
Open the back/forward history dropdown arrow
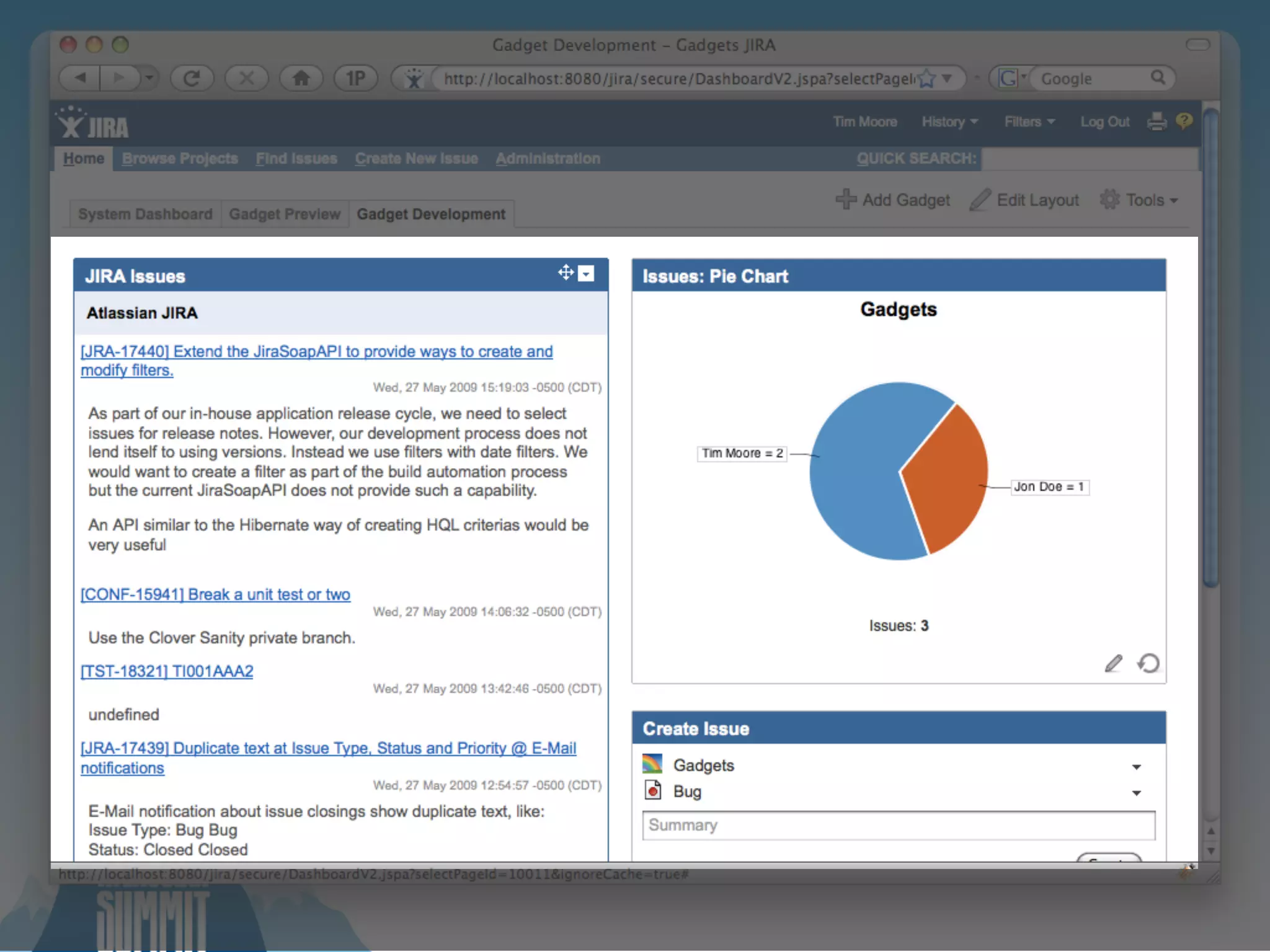click(x=149, y=78)
